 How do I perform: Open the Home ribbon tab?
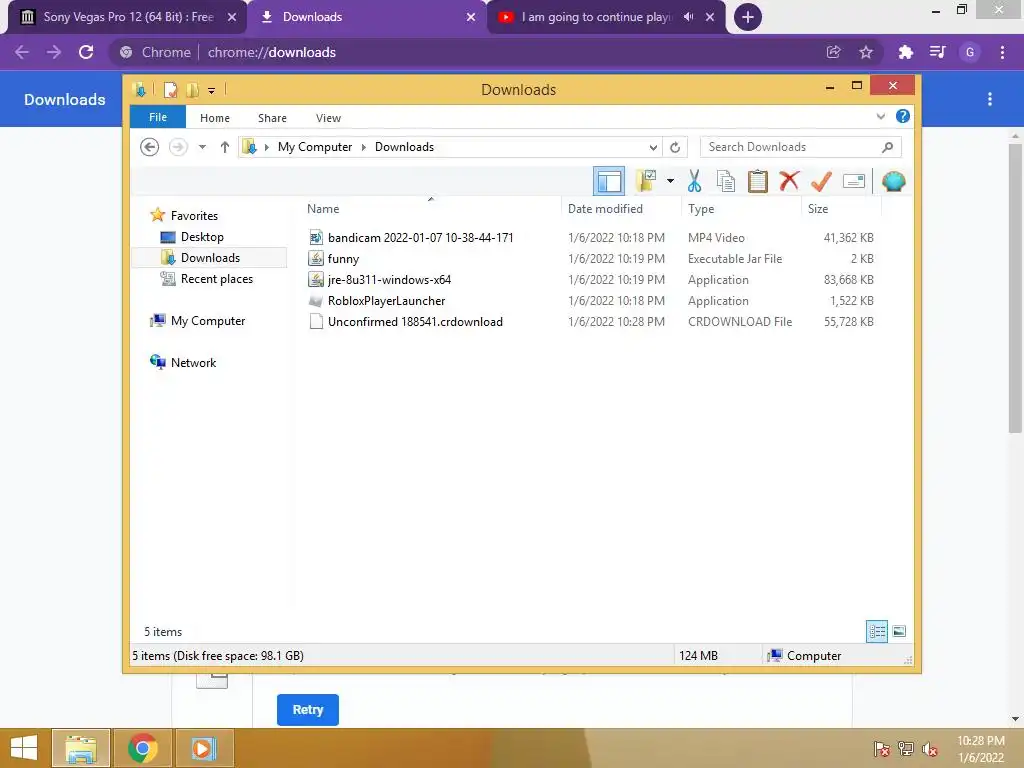(215, 118)
